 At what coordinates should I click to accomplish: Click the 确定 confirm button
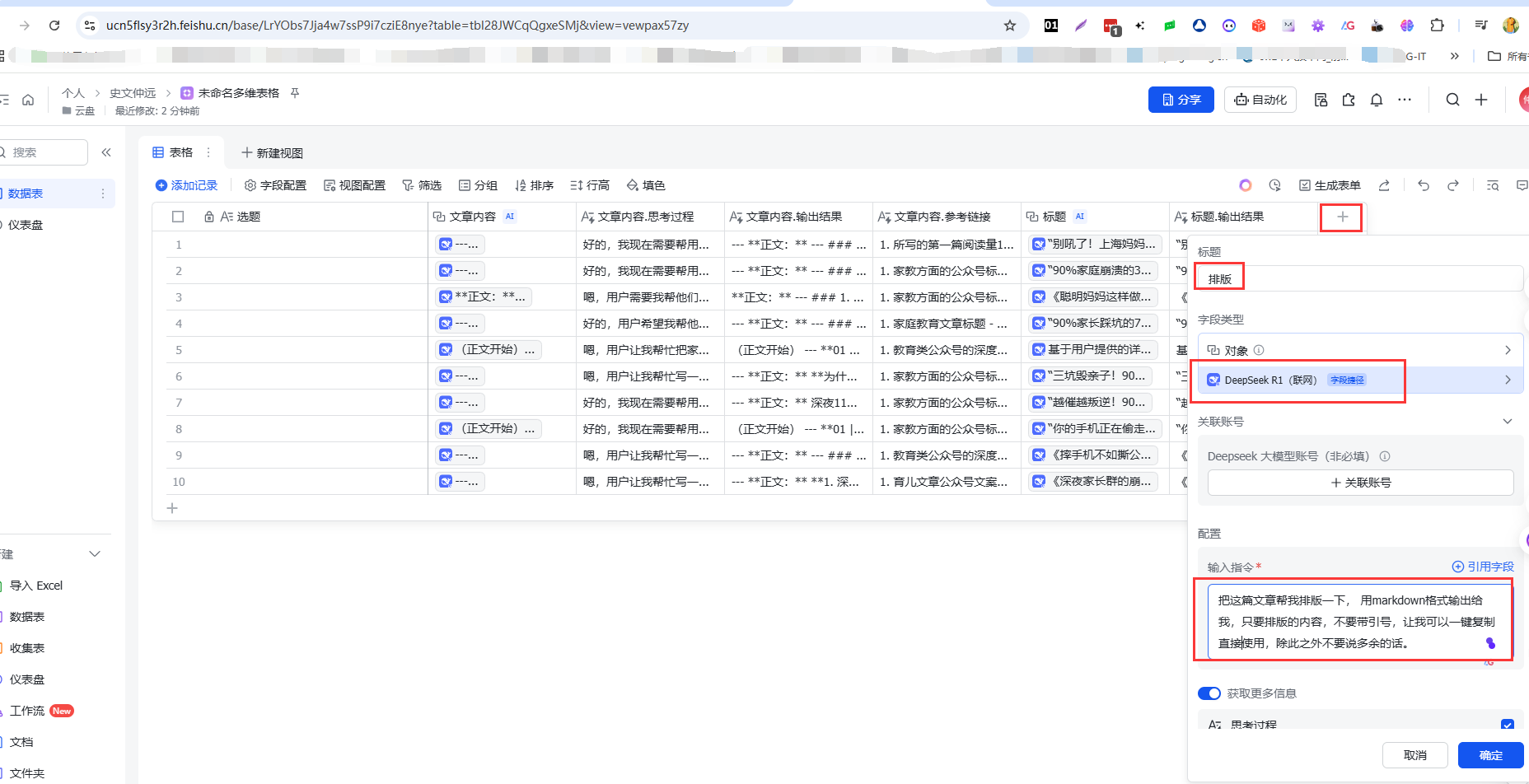tap(1490, 755)
